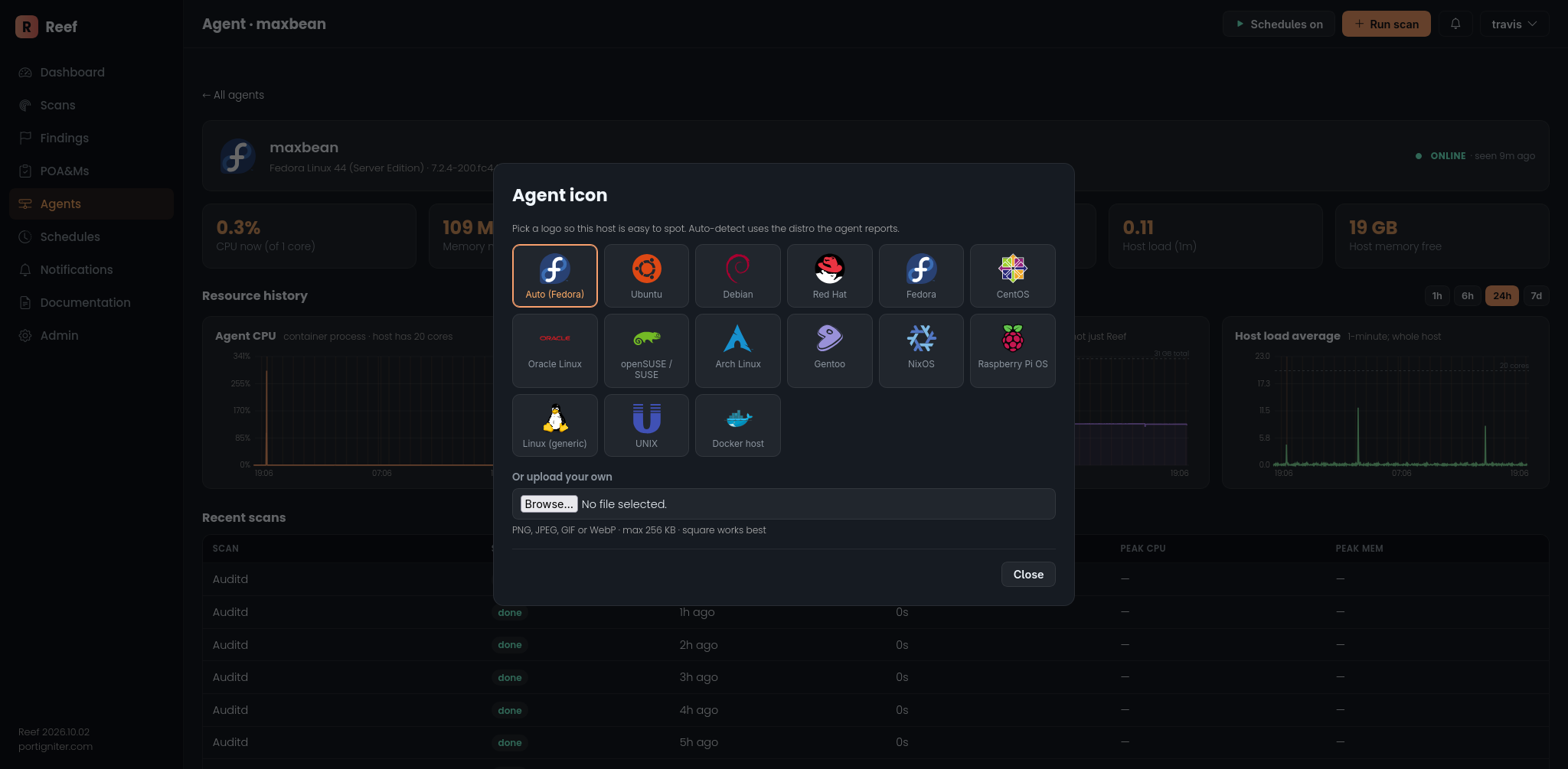Image resolution: width=1568 pixels, height=769 pixels.
Task: Open the travis user dropdown
Action: [1514, 24]
